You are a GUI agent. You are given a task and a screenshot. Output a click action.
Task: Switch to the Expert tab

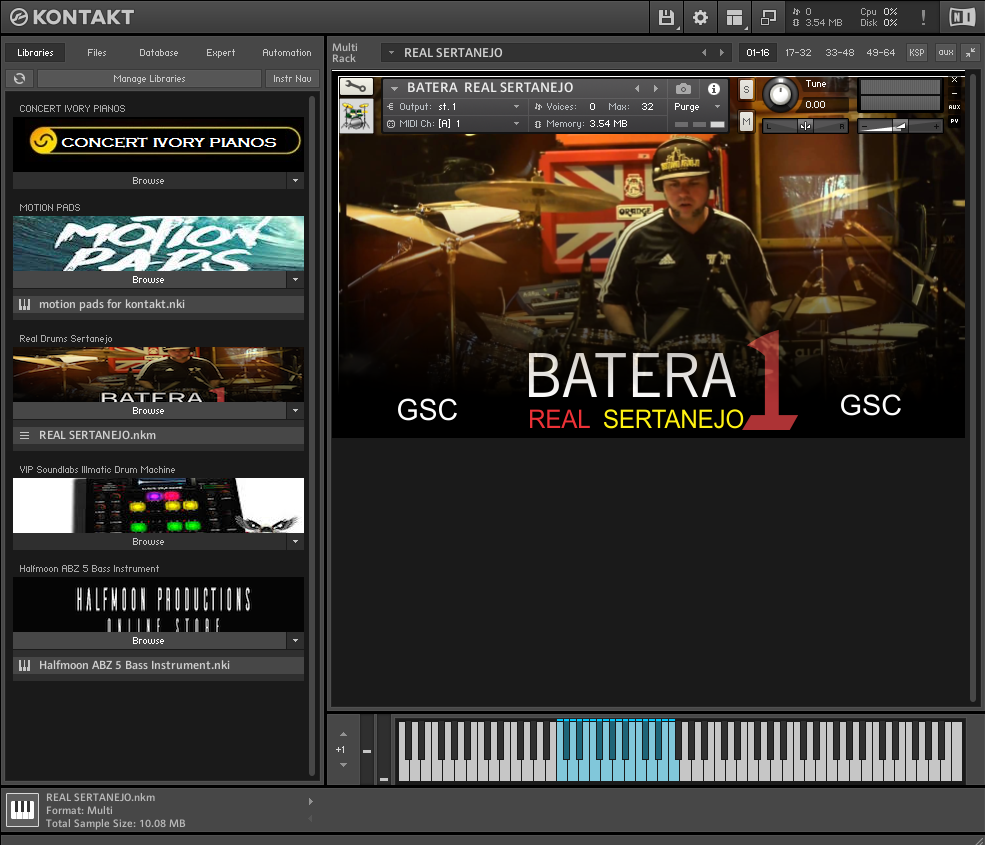[x=220, y=53]
